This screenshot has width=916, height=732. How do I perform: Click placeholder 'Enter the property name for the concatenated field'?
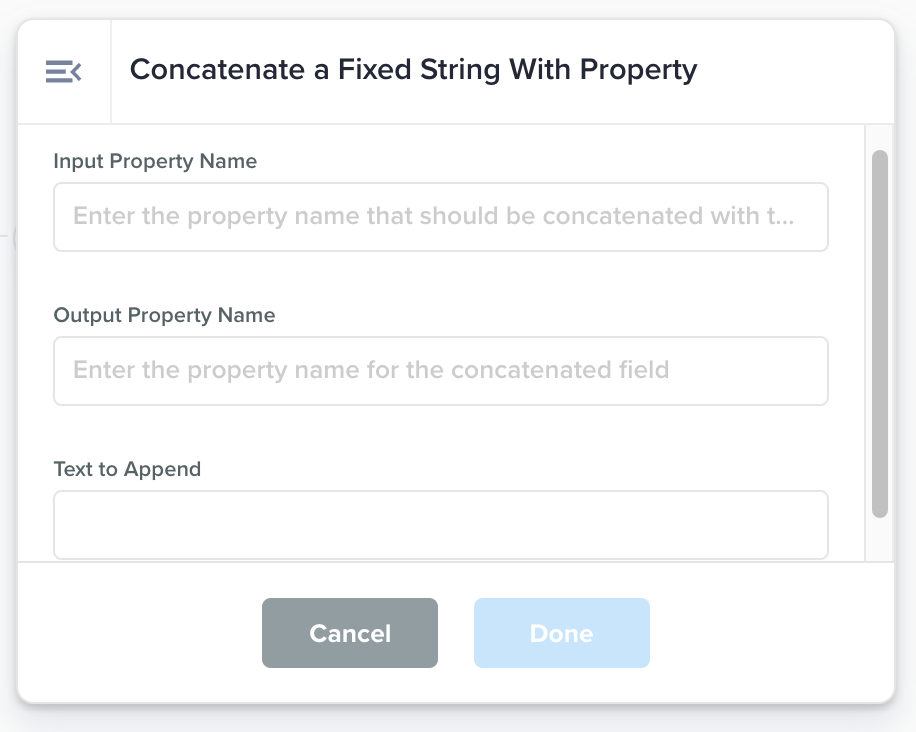click(371, 371)
